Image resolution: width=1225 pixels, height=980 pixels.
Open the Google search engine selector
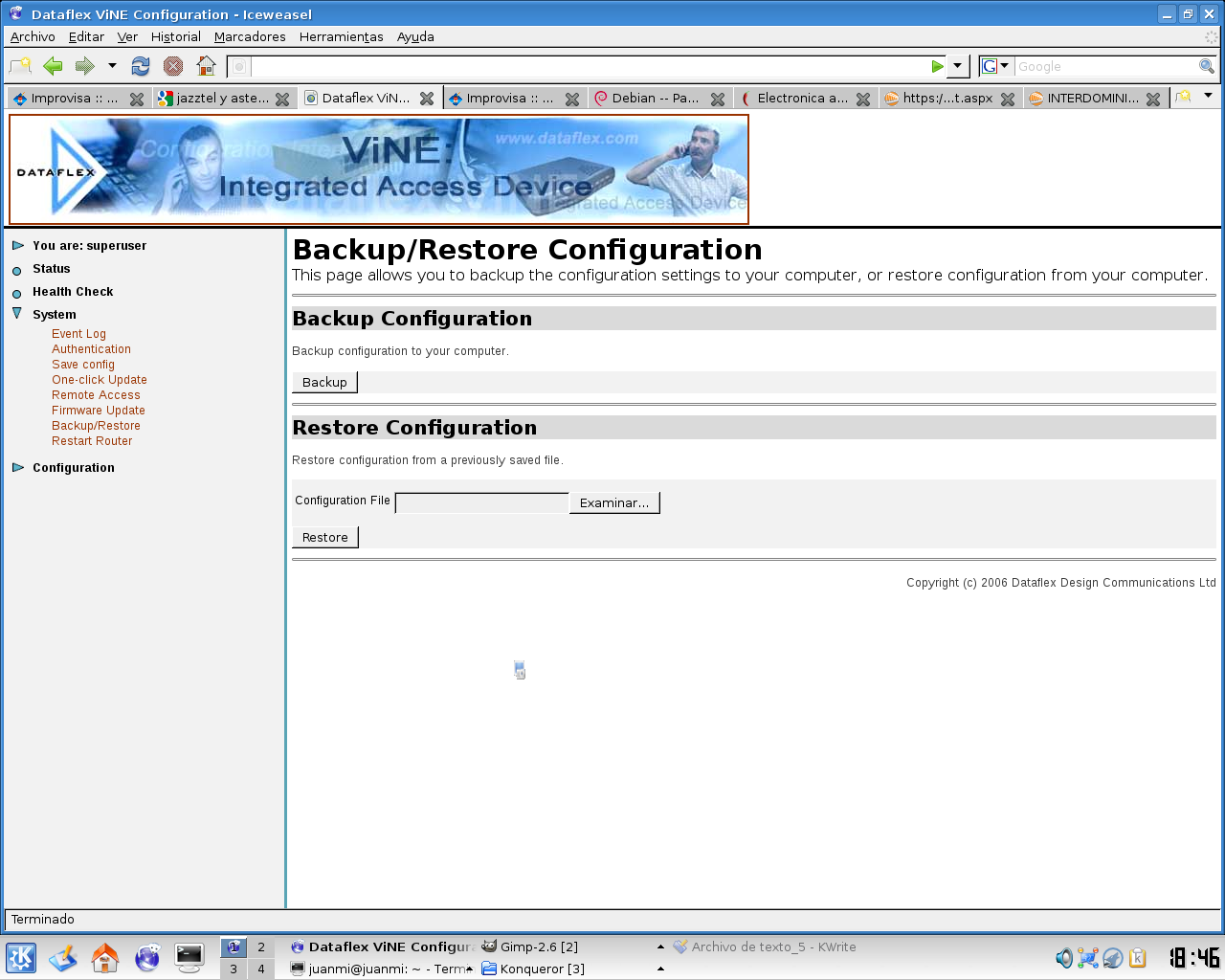[996, 66]
